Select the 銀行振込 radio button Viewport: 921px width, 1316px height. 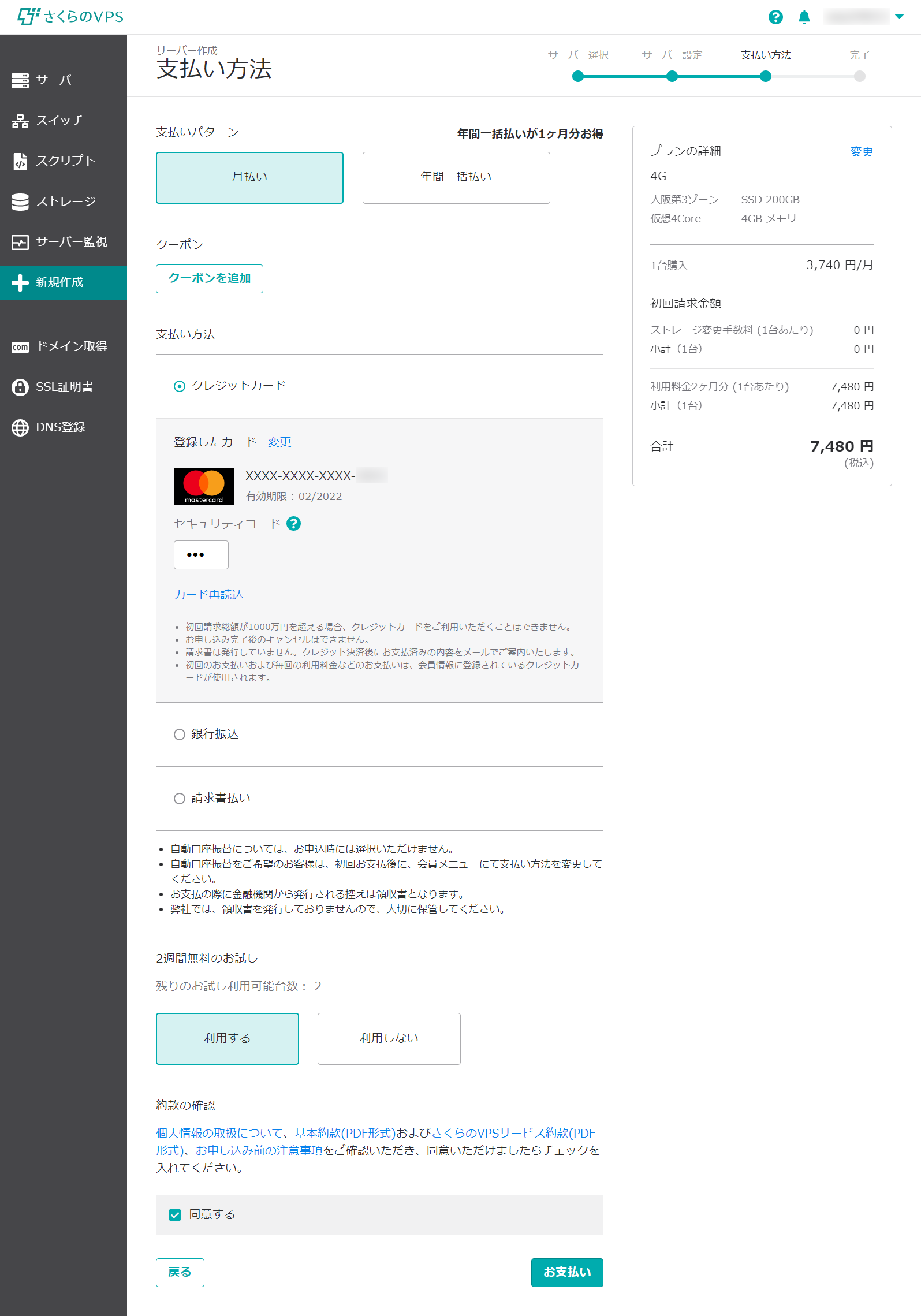(180, 735)
